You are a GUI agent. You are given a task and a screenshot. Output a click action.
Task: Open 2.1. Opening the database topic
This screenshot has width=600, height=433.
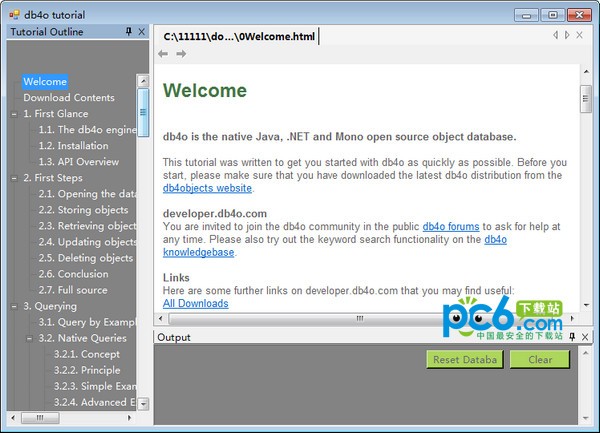tap(87, 194)
